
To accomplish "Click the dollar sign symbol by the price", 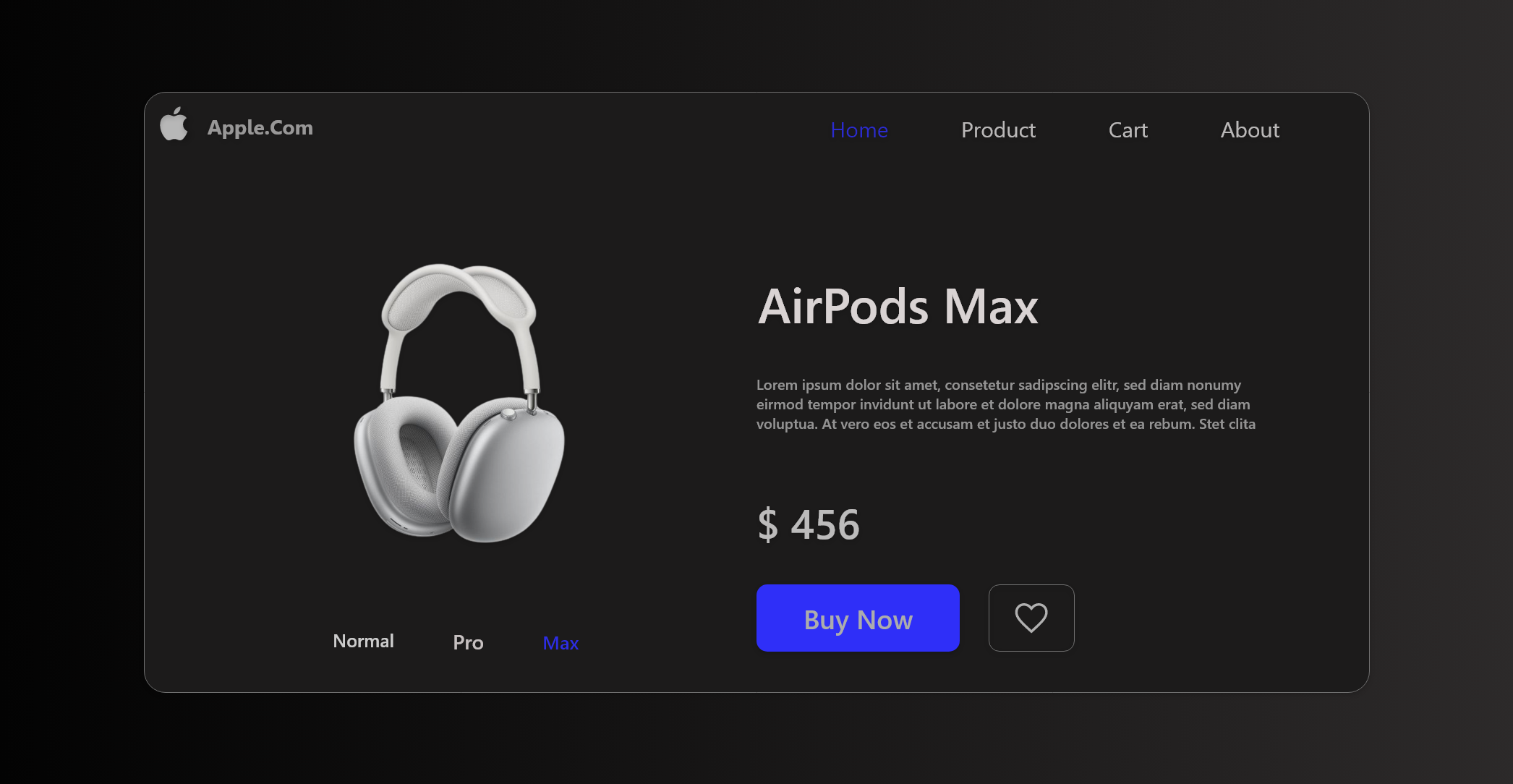I will (768, 524).
